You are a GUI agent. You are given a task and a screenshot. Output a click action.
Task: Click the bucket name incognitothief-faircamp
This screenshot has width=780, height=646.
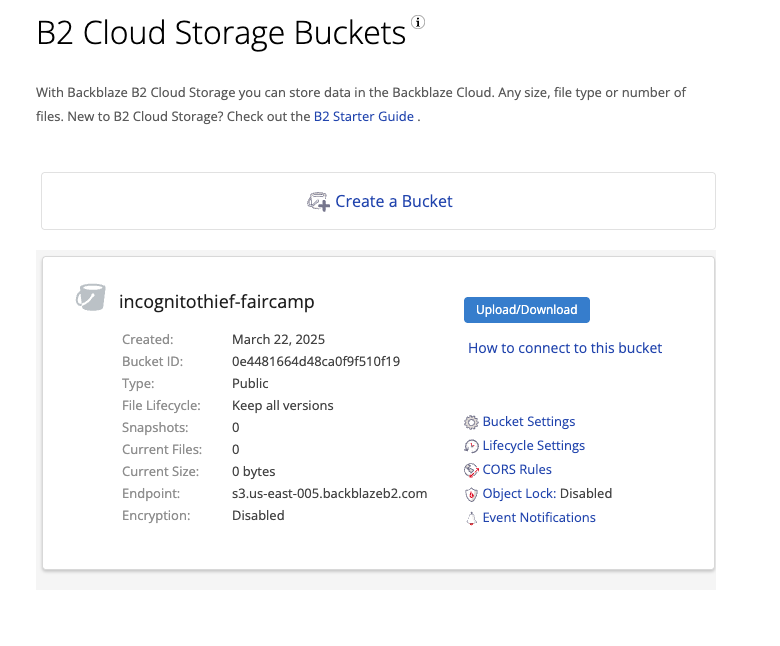(216, 302)
